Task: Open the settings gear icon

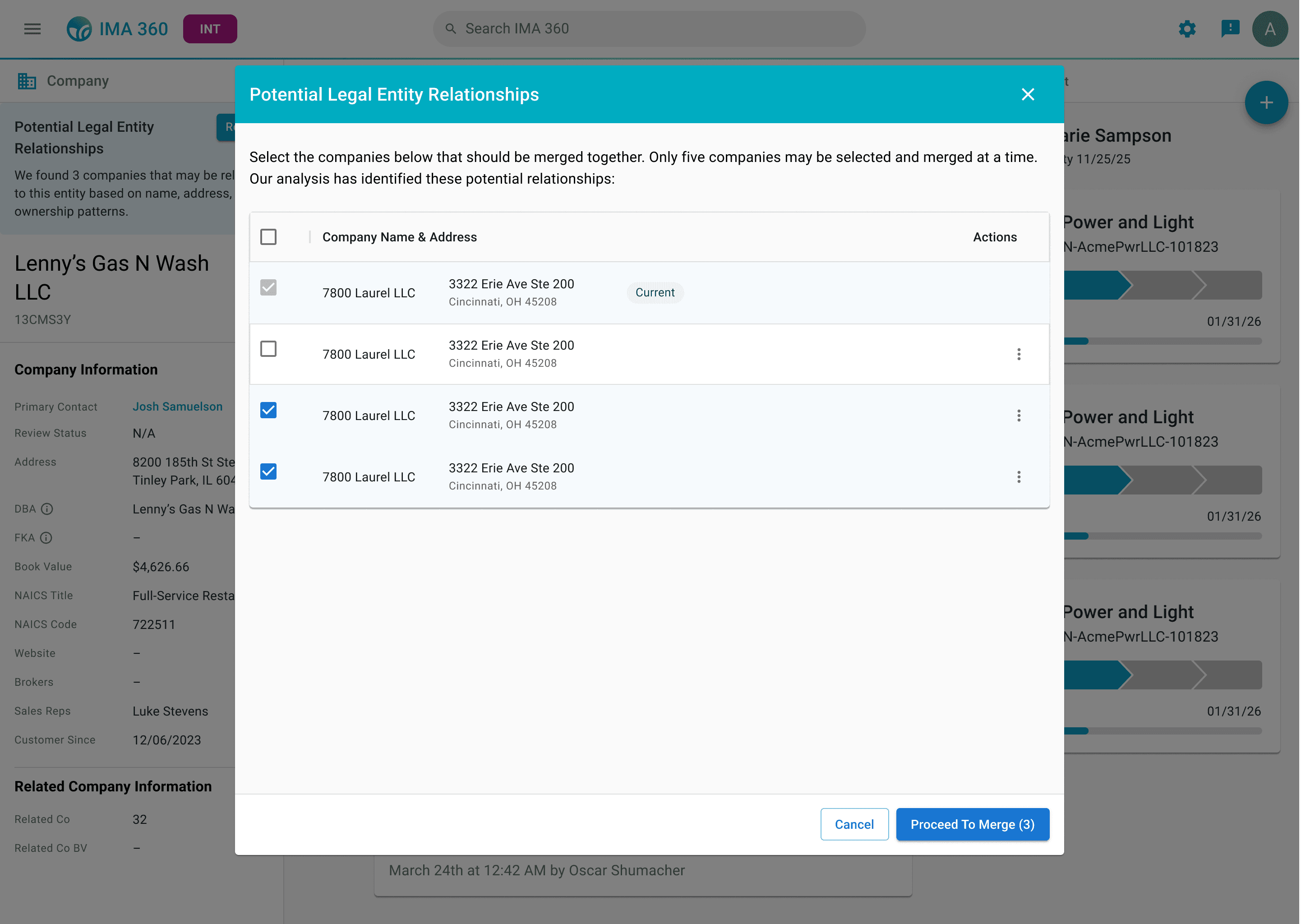Action: (1187, 29)
